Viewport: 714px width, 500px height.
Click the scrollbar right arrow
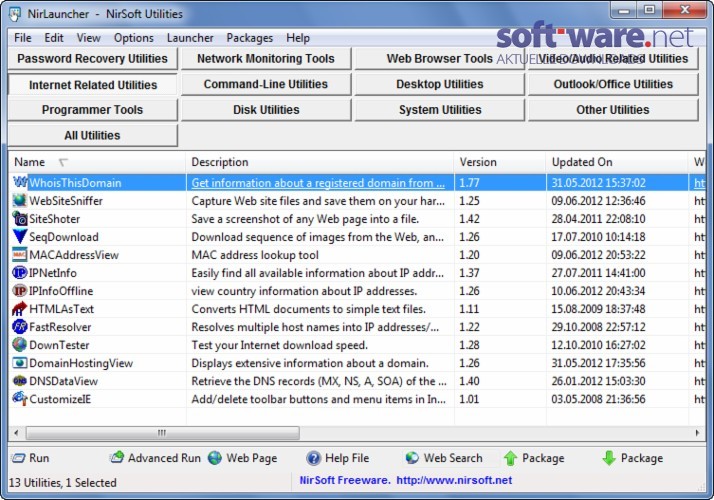pos(697,433)
